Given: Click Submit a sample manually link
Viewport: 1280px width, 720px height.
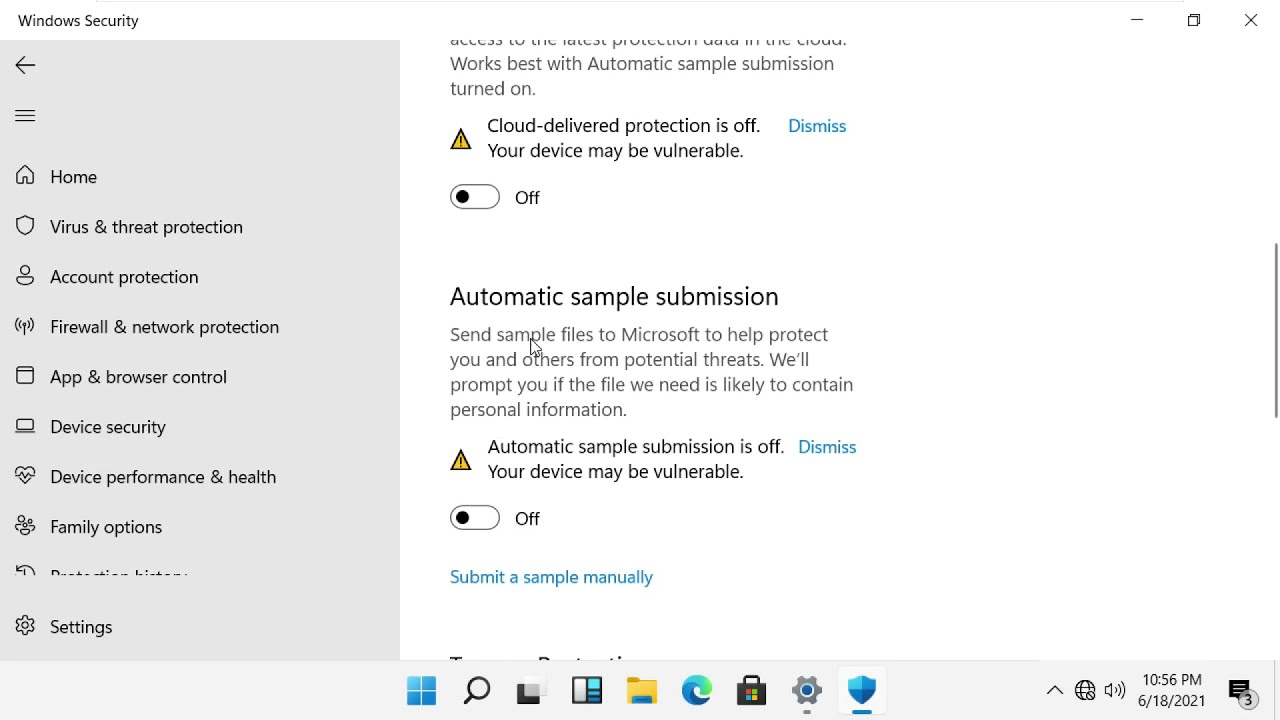Looking at the screenshot, I should point(551,577).
